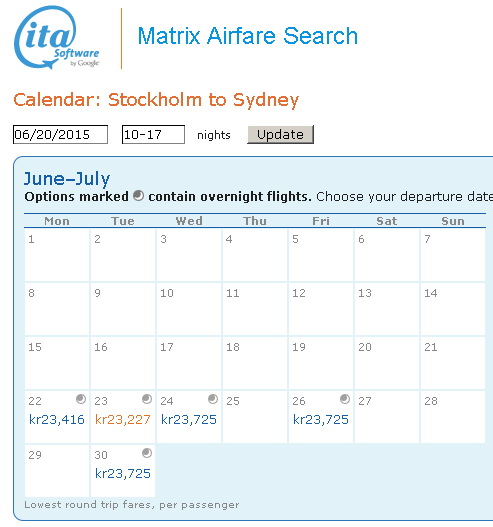Screen dimensions: 493x527
Task: Choose kr23,725 fare on June 30
Action: 123,474
